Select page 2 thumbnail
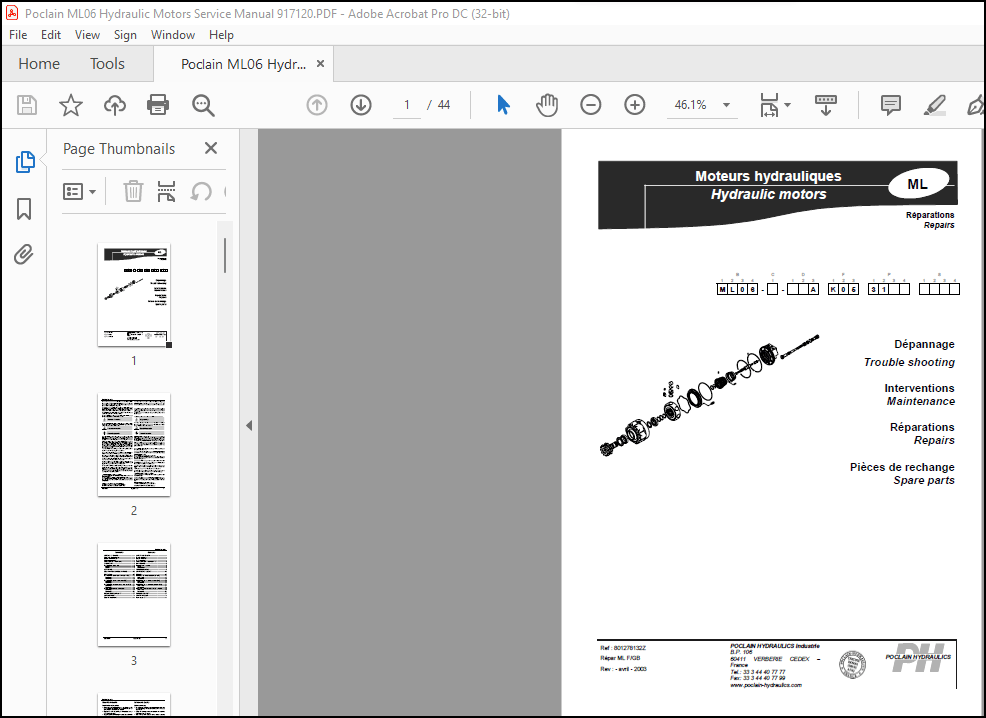986x718 pixels. (x=133, y=445)
